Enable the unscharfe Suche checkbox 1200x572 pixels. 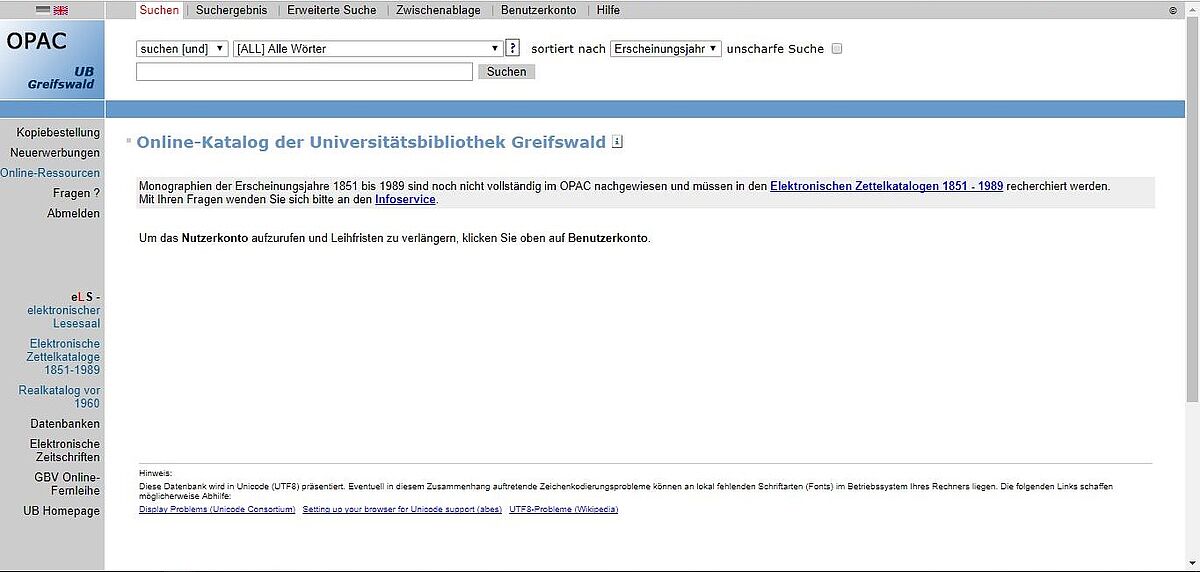point(837,49)
